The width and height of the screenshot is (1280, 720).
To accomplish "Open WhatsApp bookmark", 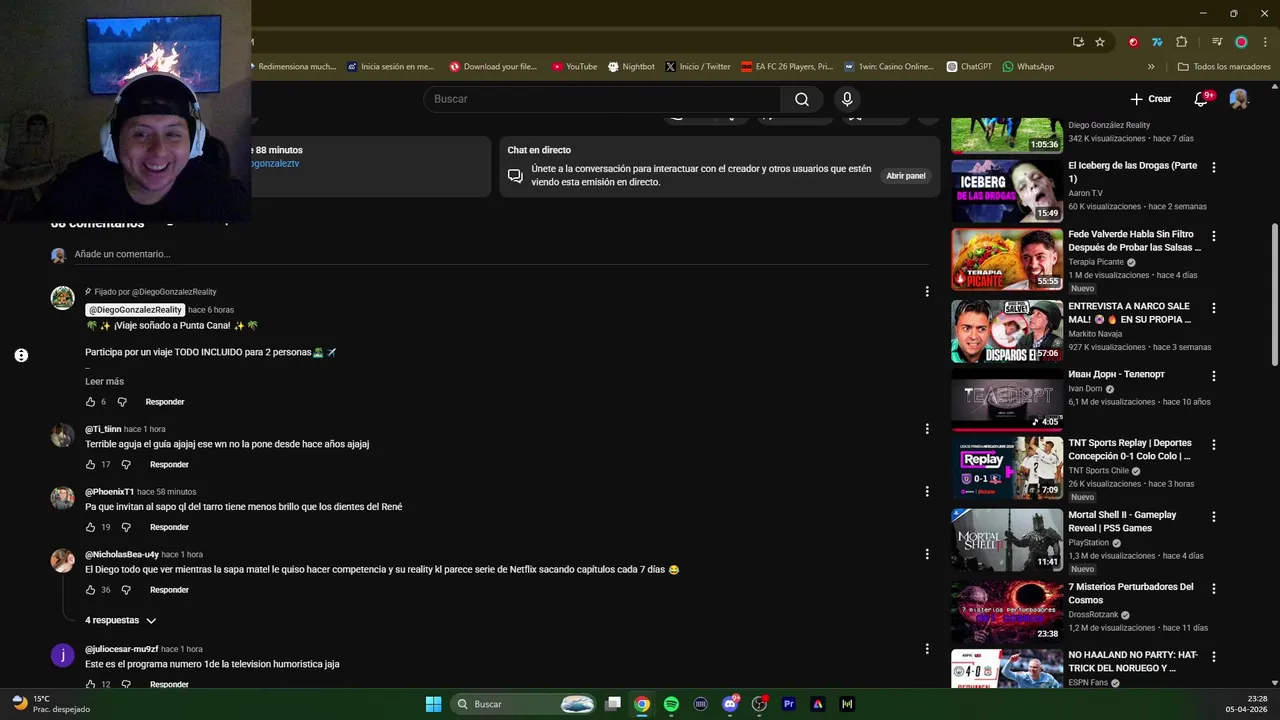I will click(1028, 67).
